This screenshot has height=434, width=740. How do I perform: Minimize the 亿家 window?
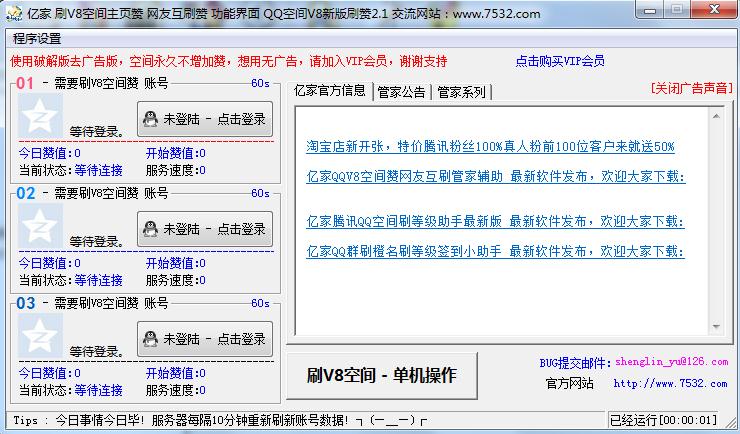(650, 9)
